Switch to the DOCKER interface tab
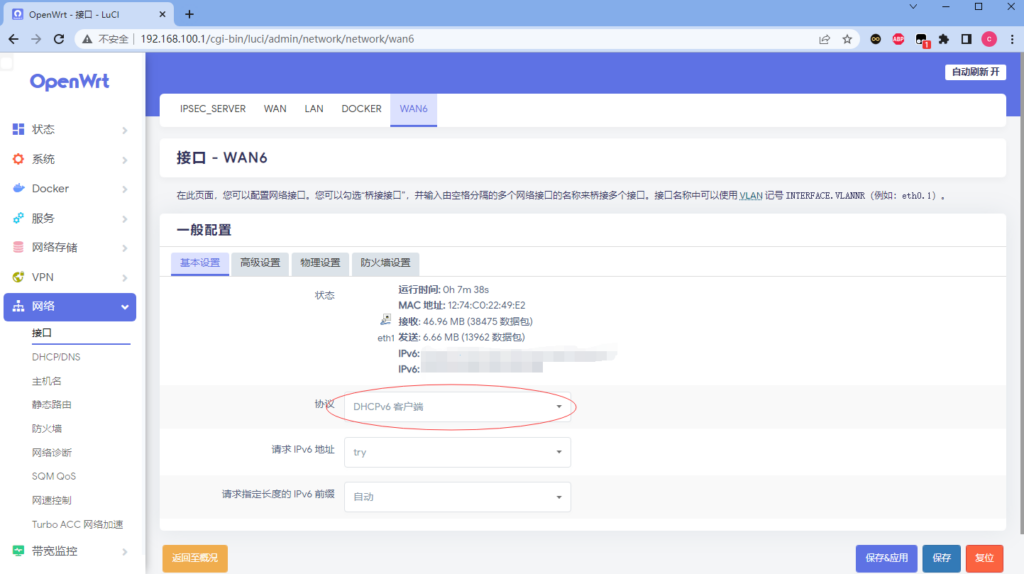The image size is (1024, 574). tap(361, 109)
